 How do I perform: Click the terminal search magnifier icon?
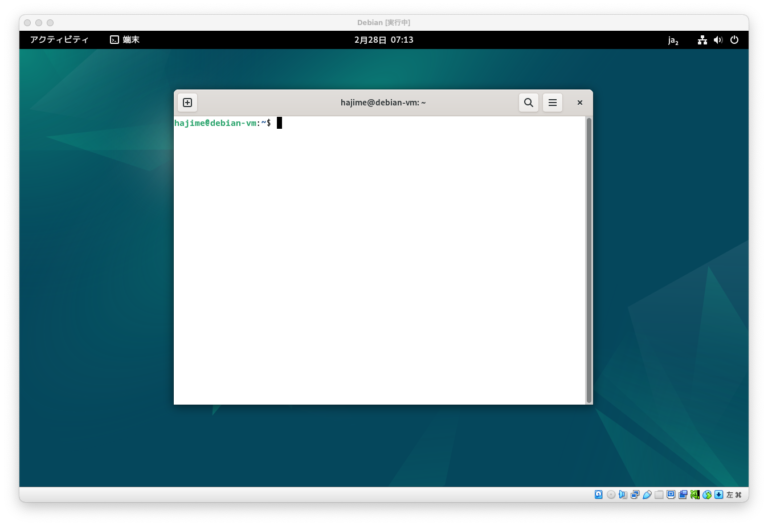pyautogui.click(x=528, y=102)
